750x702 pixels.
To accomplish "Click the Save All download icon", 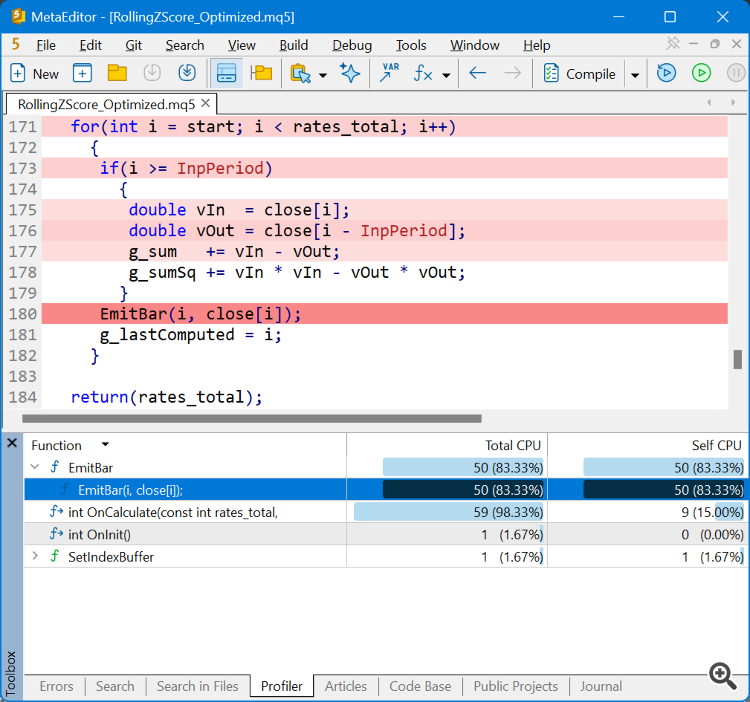I will (x=187, y=74).
